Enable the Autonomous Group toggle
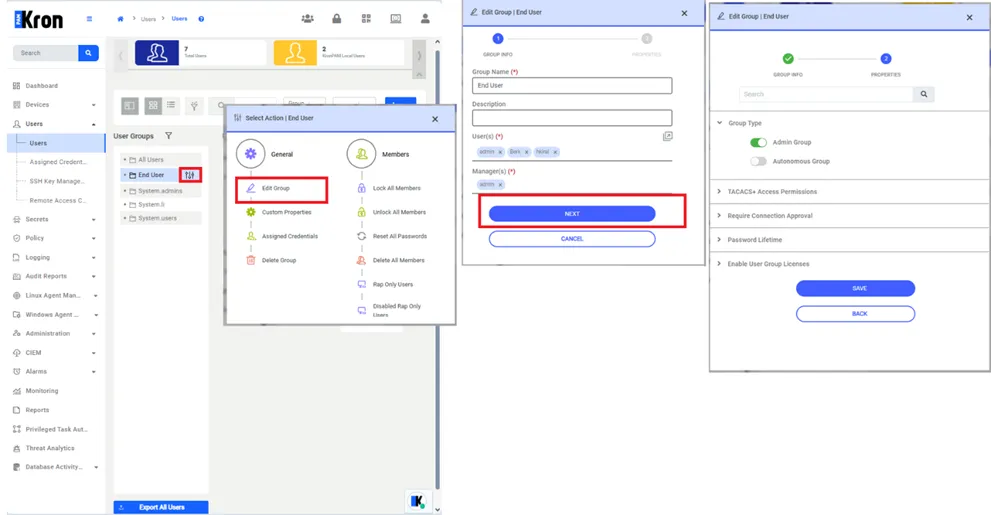This screenshot has height=515, width=991. pyautogui.click(x=758, y=161)
